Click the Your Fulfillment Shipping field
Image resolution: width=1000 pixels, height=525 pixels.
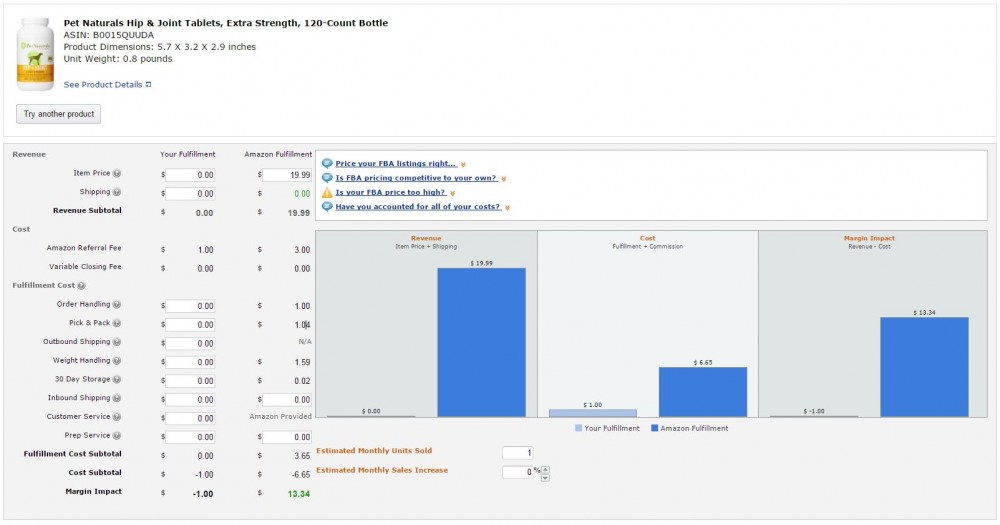(190, 193)
